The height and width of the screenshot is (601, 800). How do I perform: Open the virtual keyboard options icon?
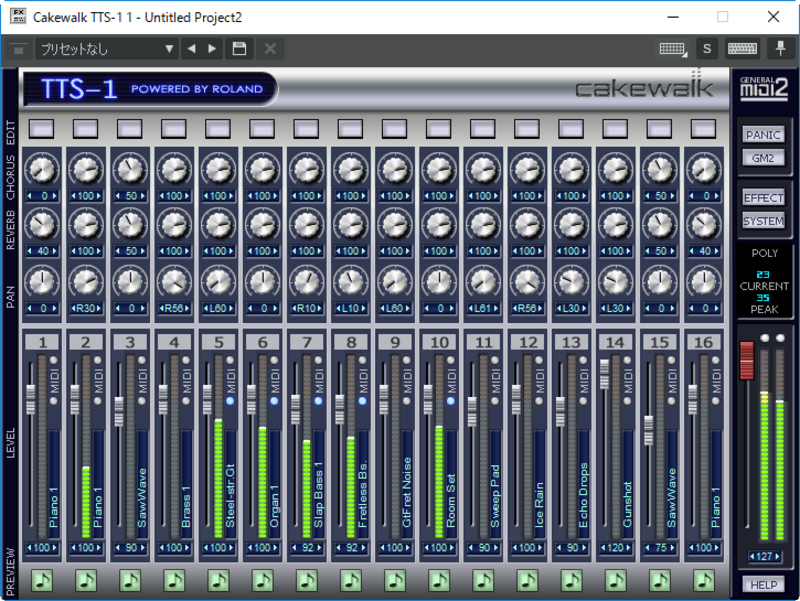tap(673, 49)
